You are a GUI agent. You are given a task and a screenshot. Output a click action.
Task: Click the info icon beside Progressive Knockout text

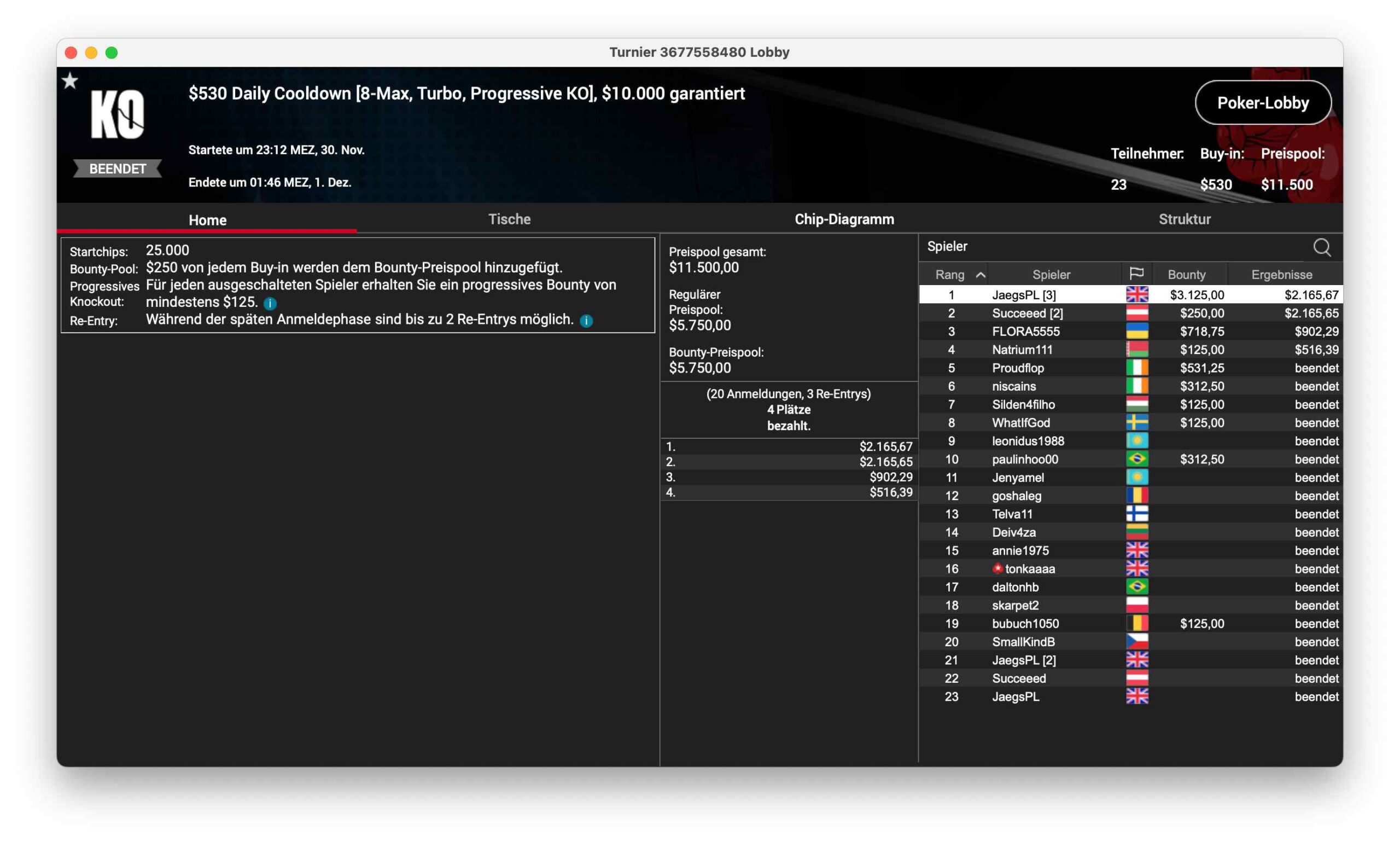[270, 304]
